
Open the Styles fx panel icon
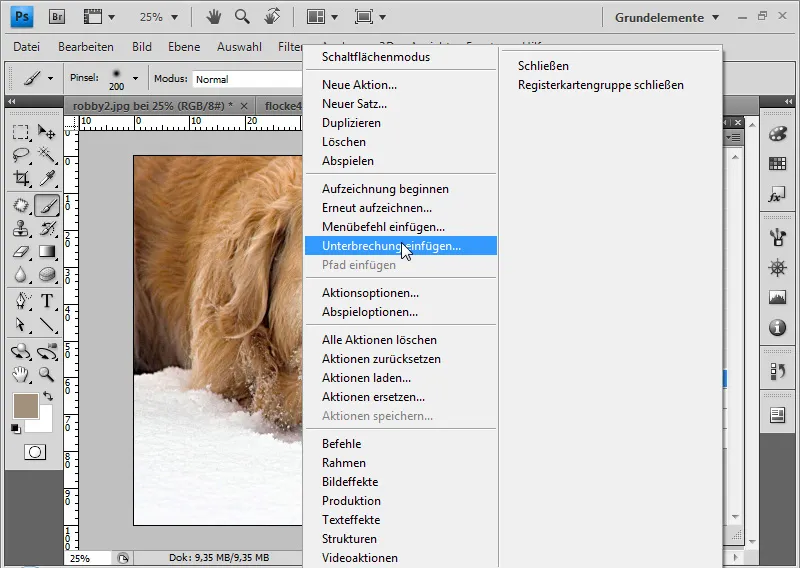click(777, 194)
